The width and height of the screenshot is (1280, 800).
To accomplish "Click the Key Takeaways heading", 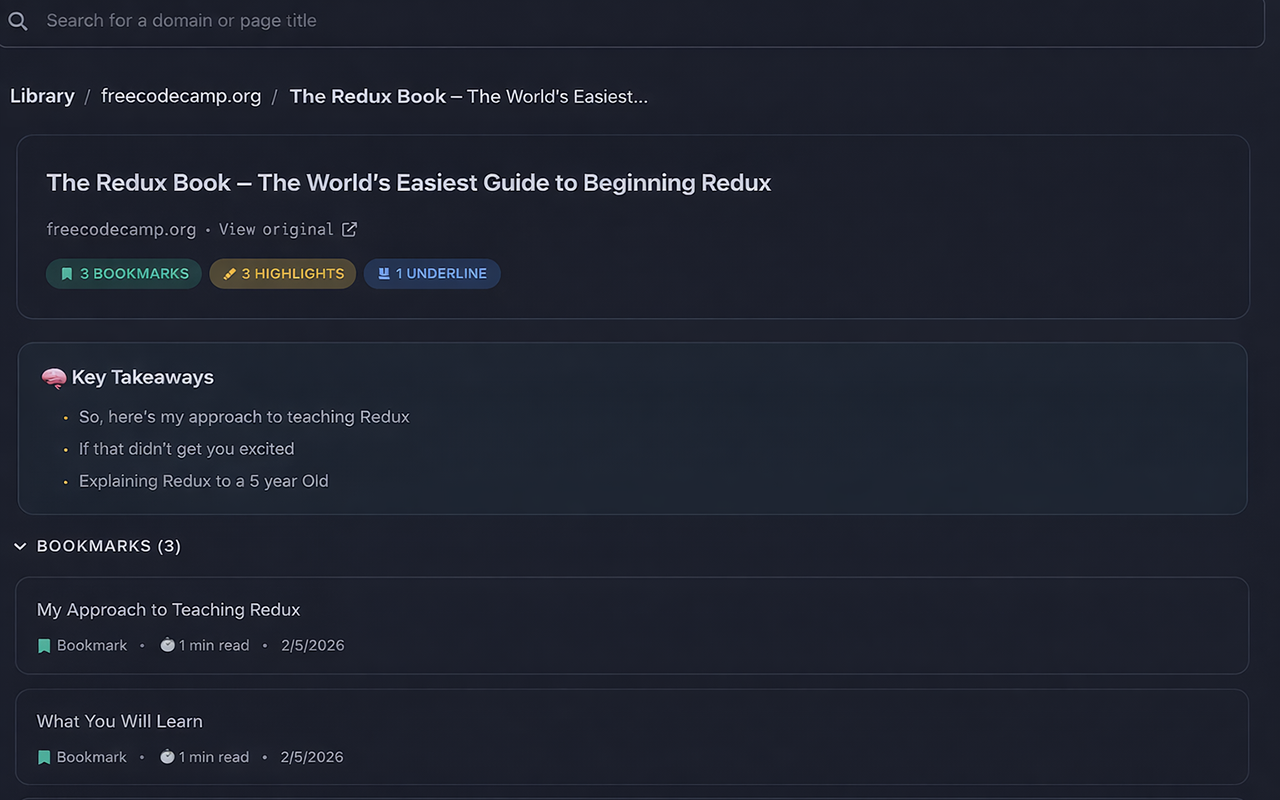I will point(143,377).
